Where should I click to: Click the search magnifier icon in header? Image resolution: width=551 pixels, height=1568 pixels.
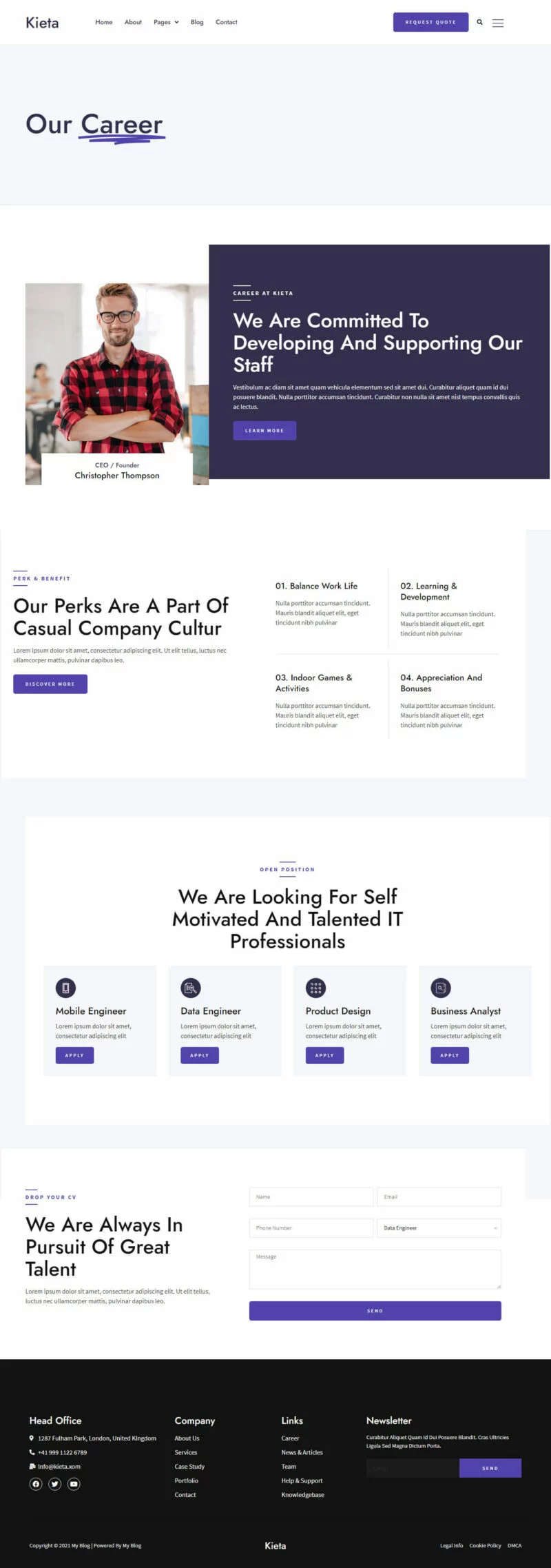(x=480, y=22)
